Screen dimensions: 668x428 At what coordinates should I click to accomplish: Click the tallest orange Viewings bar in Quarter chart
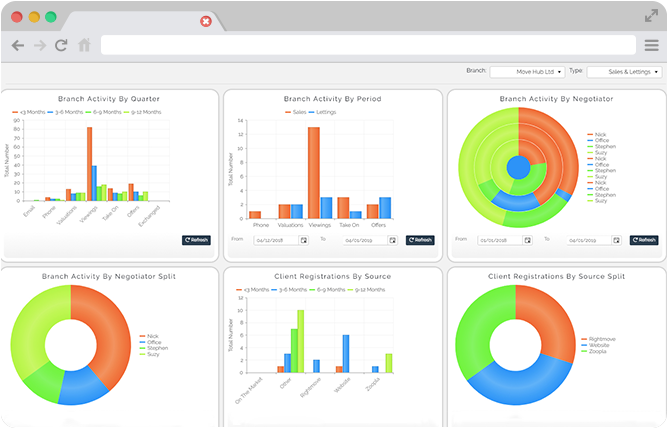coord(89,164)
